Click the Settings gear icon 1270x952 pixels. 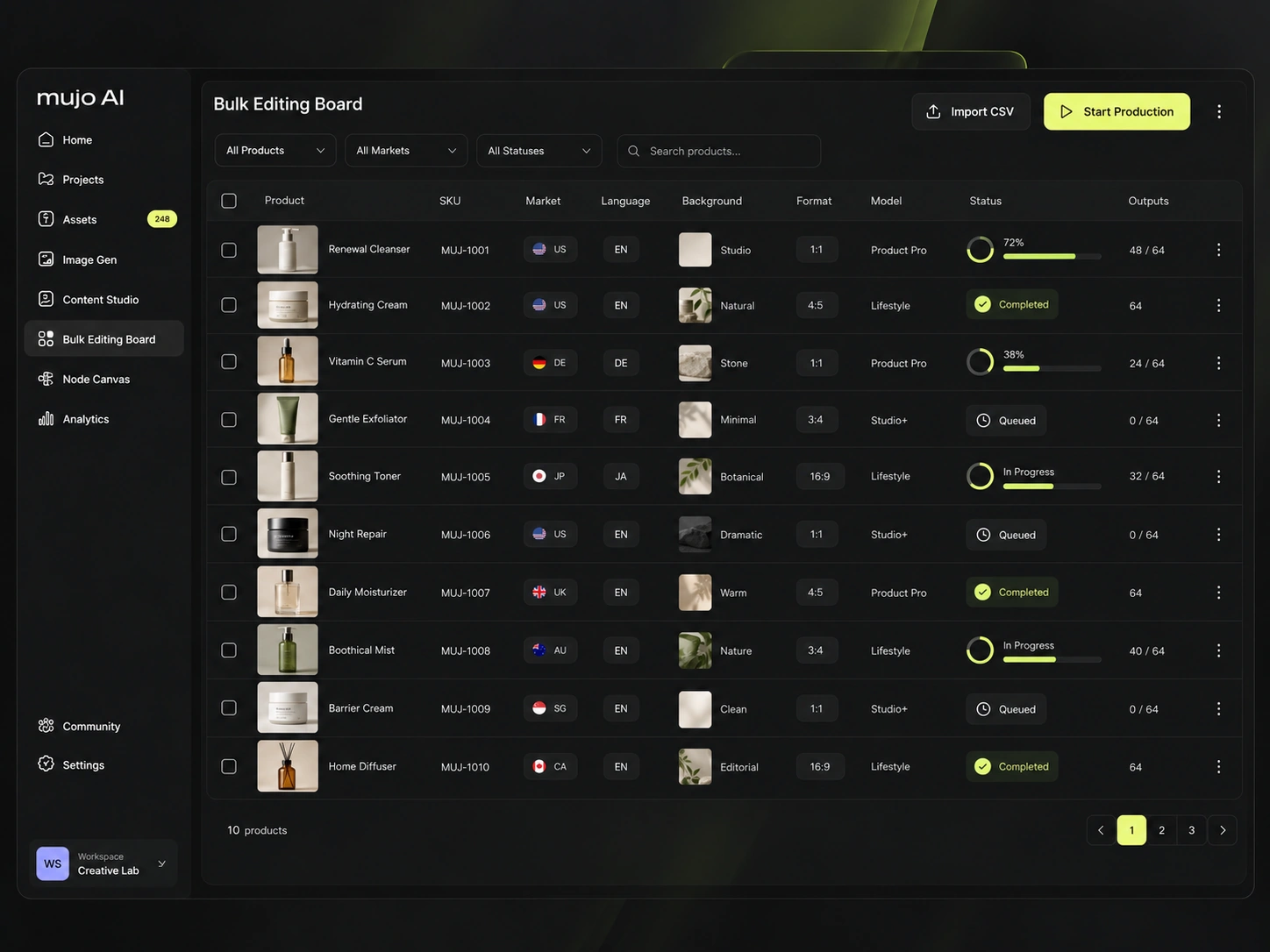coord(46,764)
